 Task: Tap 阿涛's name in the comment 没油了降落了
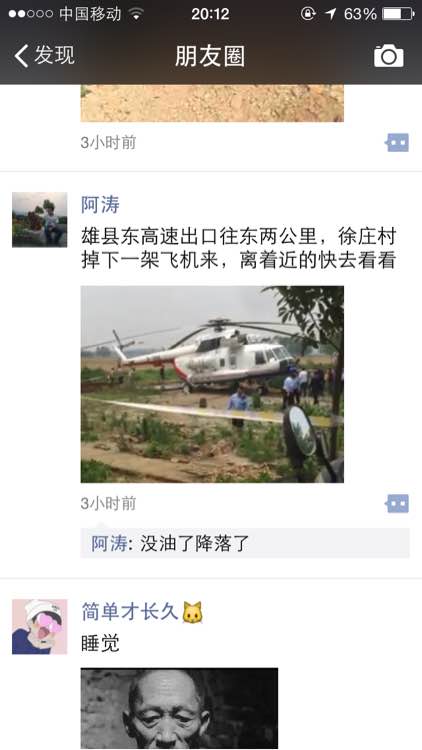pyautogui.click(x=110, y=543)
